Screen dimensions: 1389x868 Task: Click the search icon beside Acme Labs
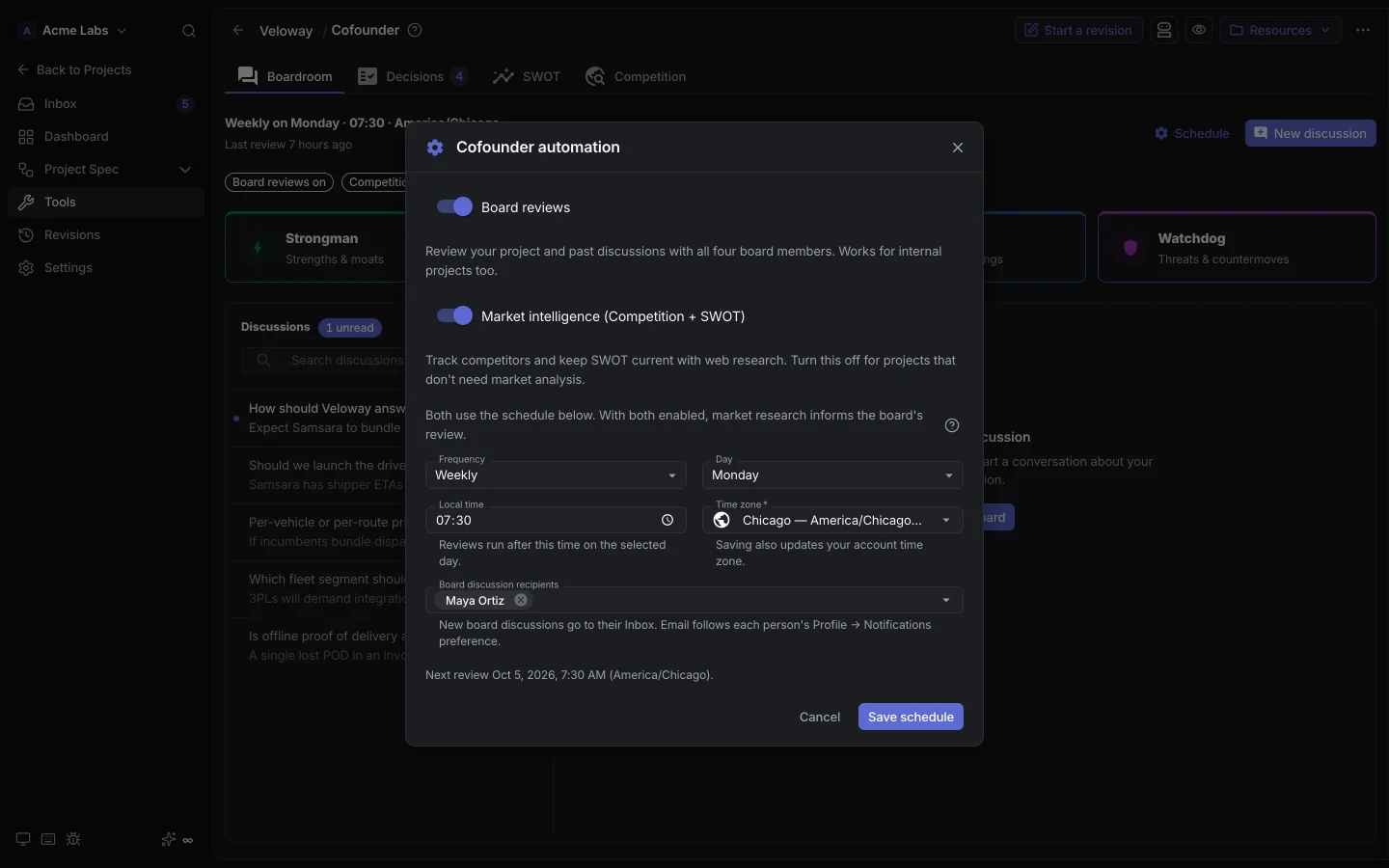[189, 31]
